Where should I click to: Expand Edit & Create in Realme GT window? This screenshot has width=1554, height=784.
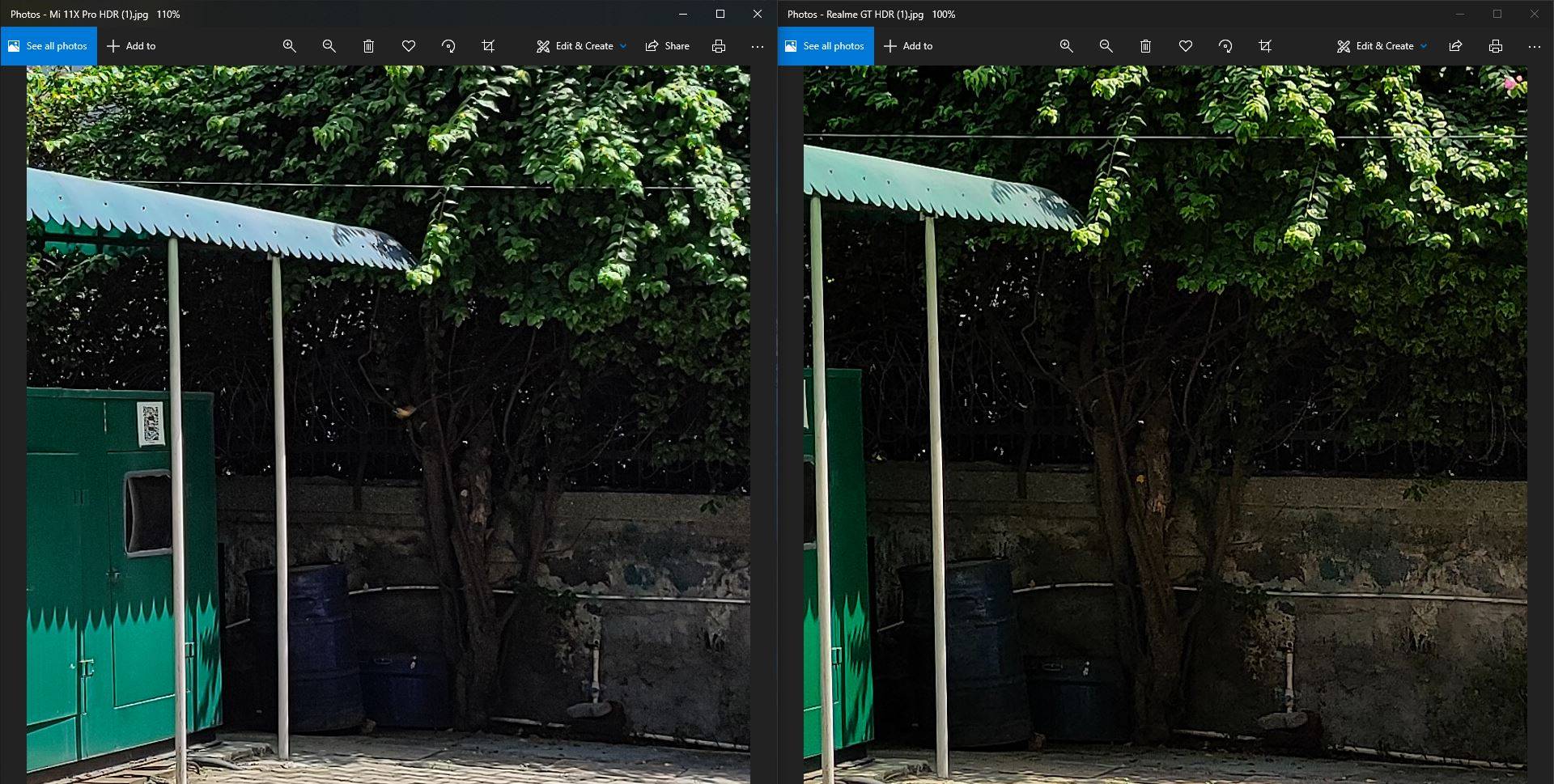(1382, 46)
